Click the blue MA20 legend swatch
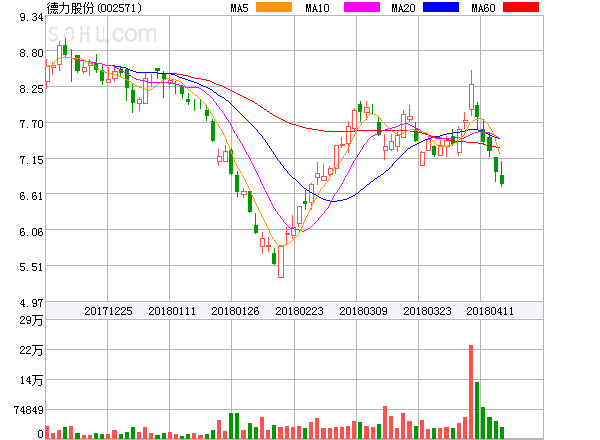Screen dimensions: 600x440 441,7
